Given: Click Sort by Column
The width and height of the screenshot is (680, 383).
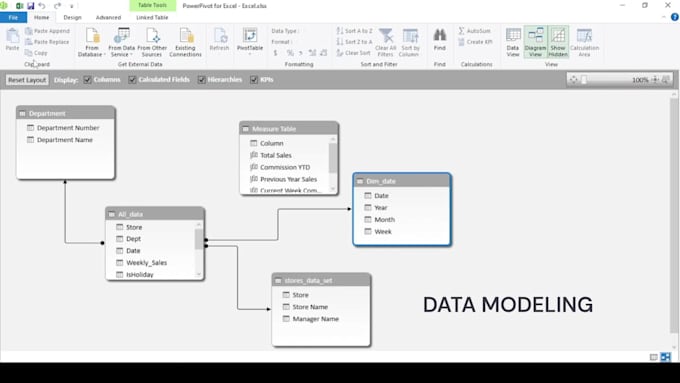Looking at the screenshot, I should tap(410, 42).
